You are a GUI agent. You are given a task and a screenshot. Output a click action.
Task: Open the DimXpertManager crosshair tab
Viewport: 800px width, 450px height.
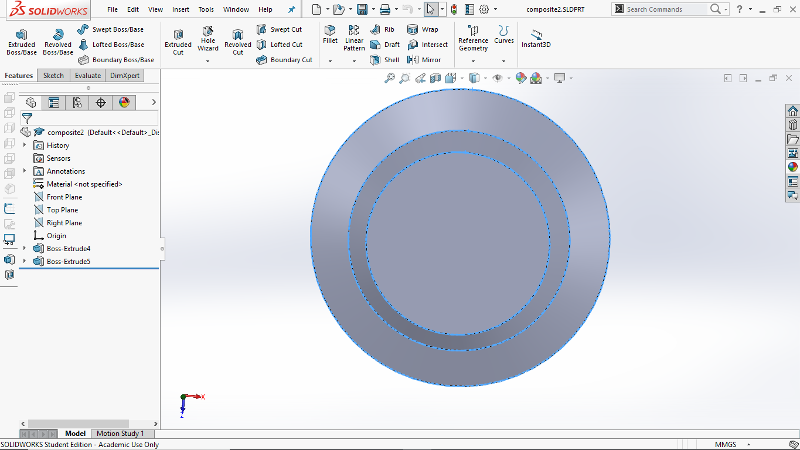(x=101, y=103)
